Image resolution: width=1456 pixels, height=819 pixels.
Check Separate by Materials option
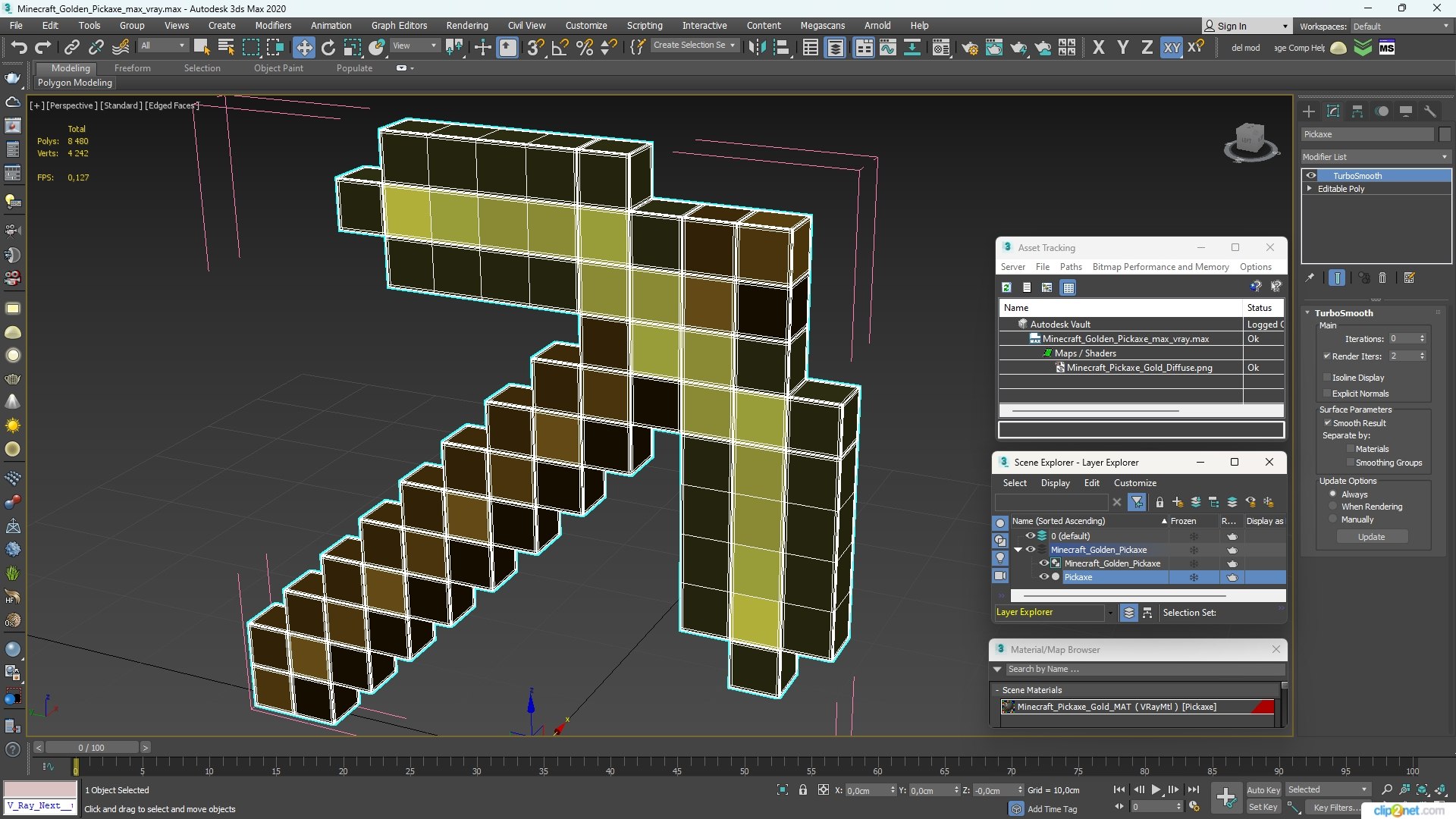[1351, 449]
